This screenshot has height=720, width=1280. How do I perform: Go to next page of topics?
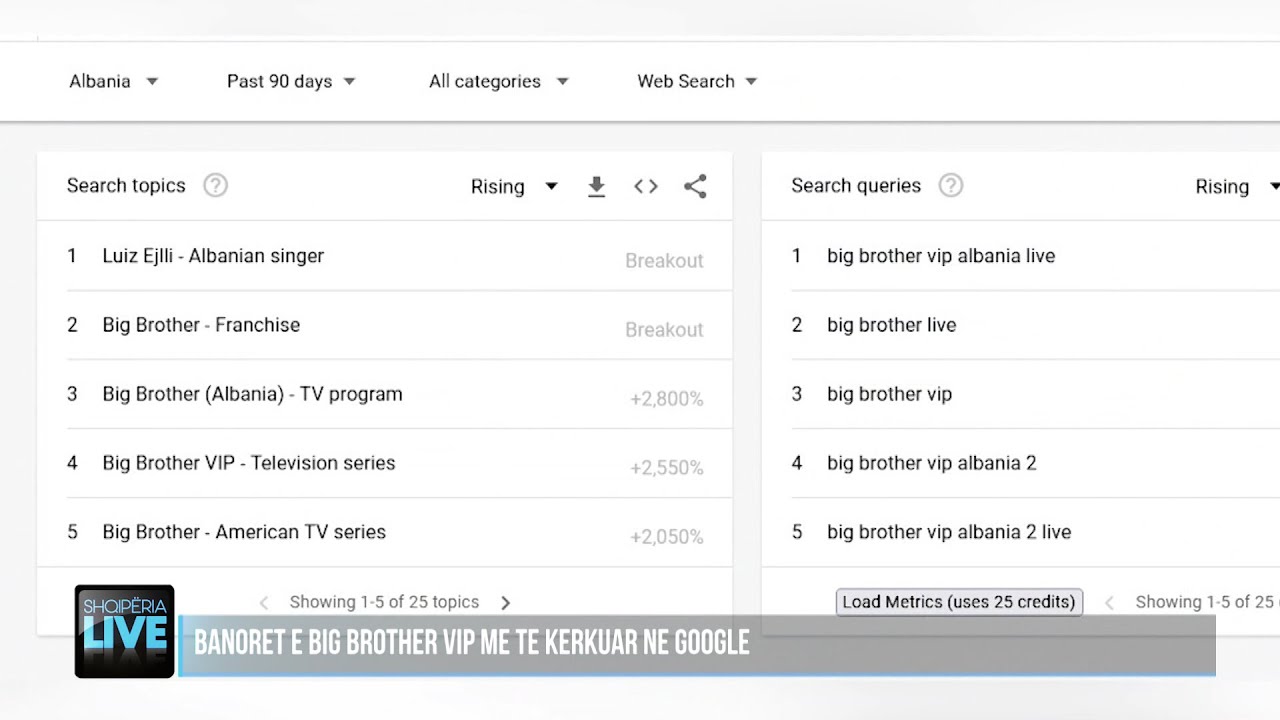(x=505, y=602)
